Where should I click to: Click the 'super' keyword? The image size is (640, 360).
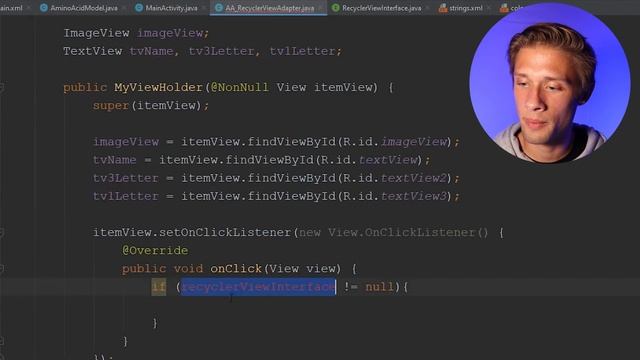[111, 106]
